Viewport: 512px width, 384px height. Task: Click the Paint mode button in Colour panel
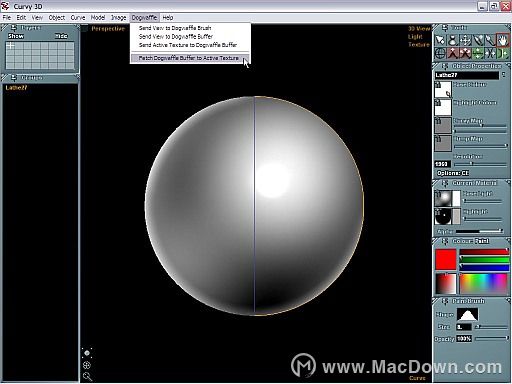(x=482, y=241)
